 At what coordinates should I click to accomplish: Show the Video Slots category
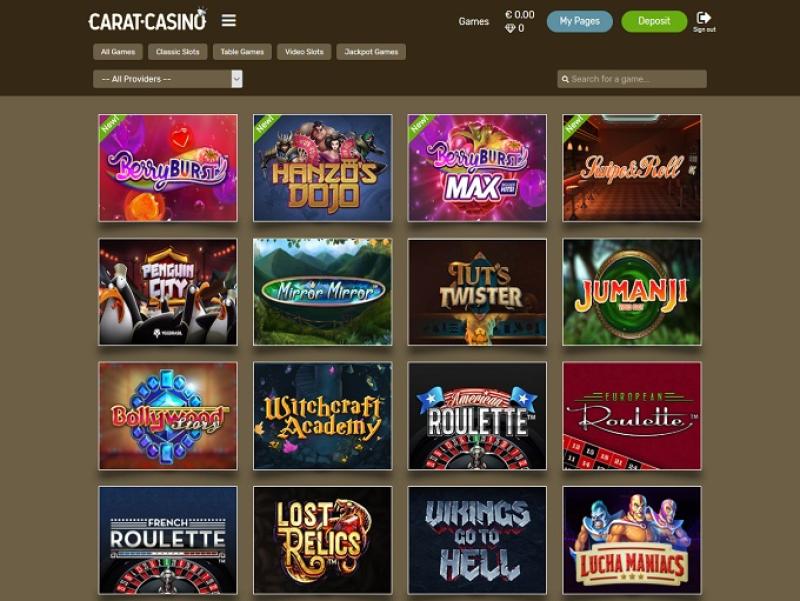click(304, 52)
